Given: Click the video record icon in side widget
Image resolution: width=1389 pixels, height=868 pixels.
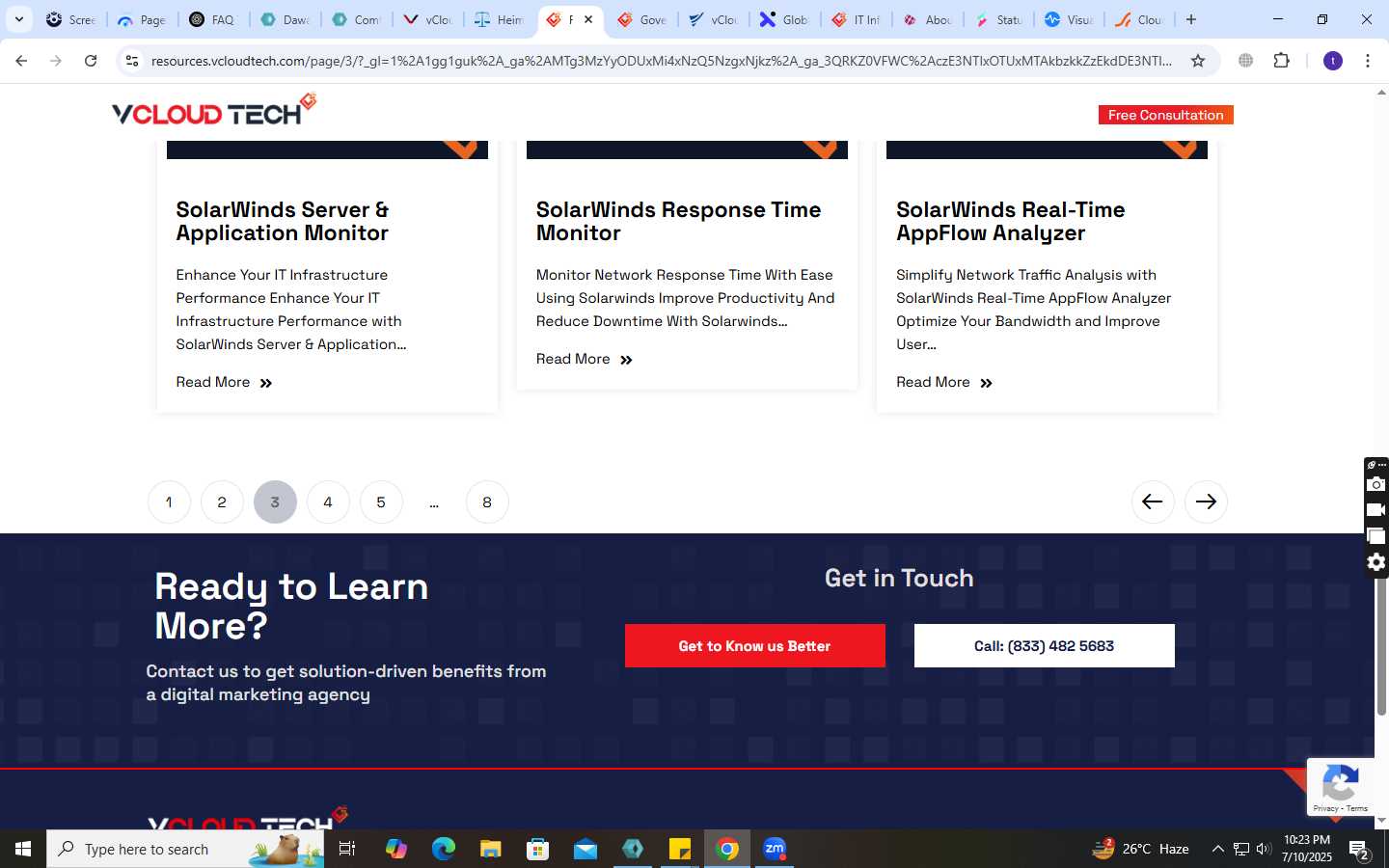Looking at the screenshot, I should click(x=1376, y=509).
